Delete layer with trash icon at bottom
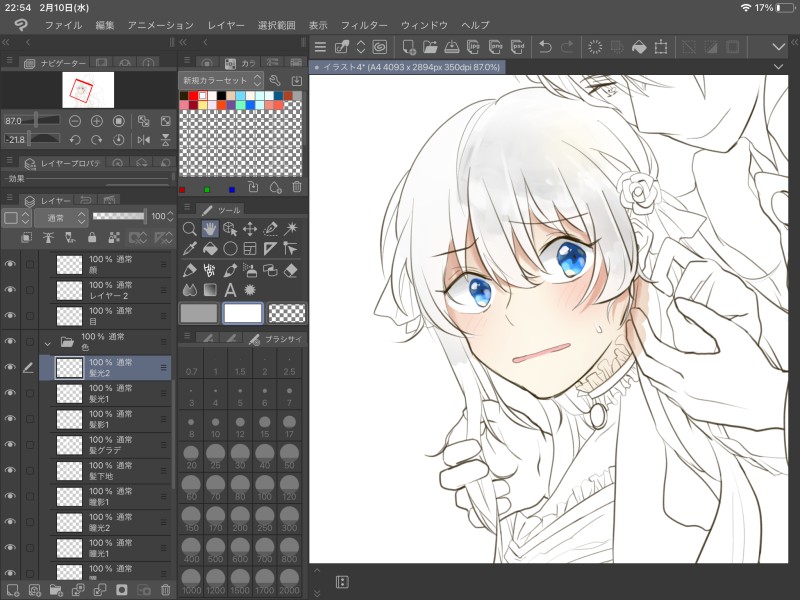 click(165, 590)
